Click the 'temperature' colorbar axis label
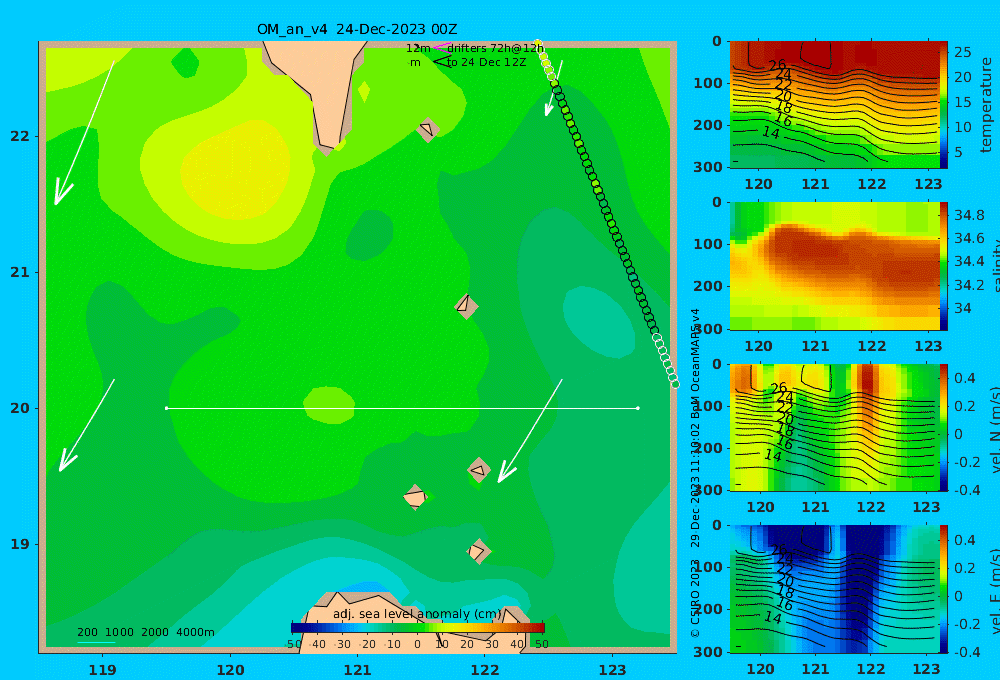Screen dimensions: 1000x680 986,105
